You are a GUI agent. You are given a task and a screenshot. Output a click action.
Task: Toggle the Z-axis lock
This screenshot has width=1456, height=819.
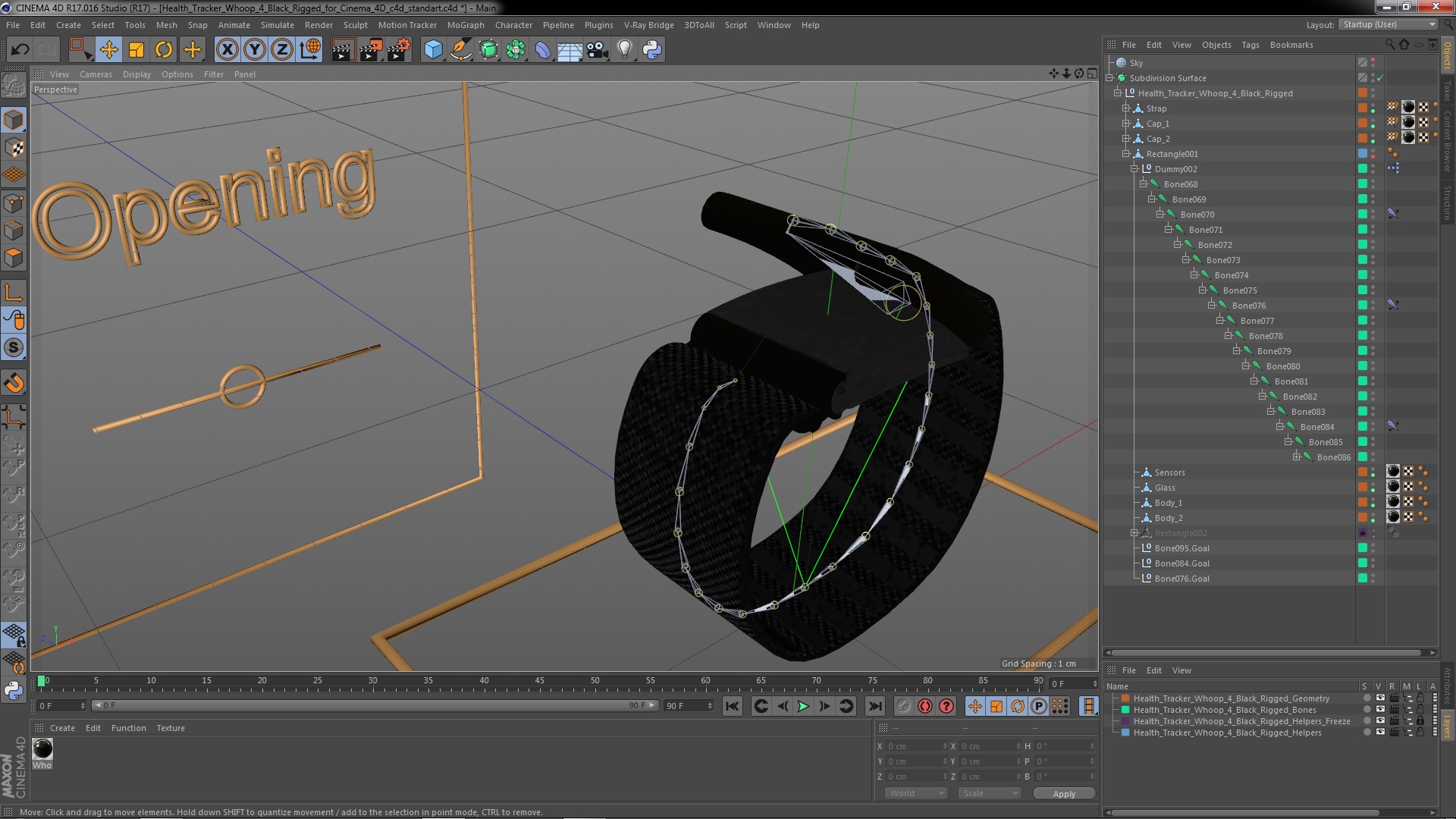tap(282, 50)
